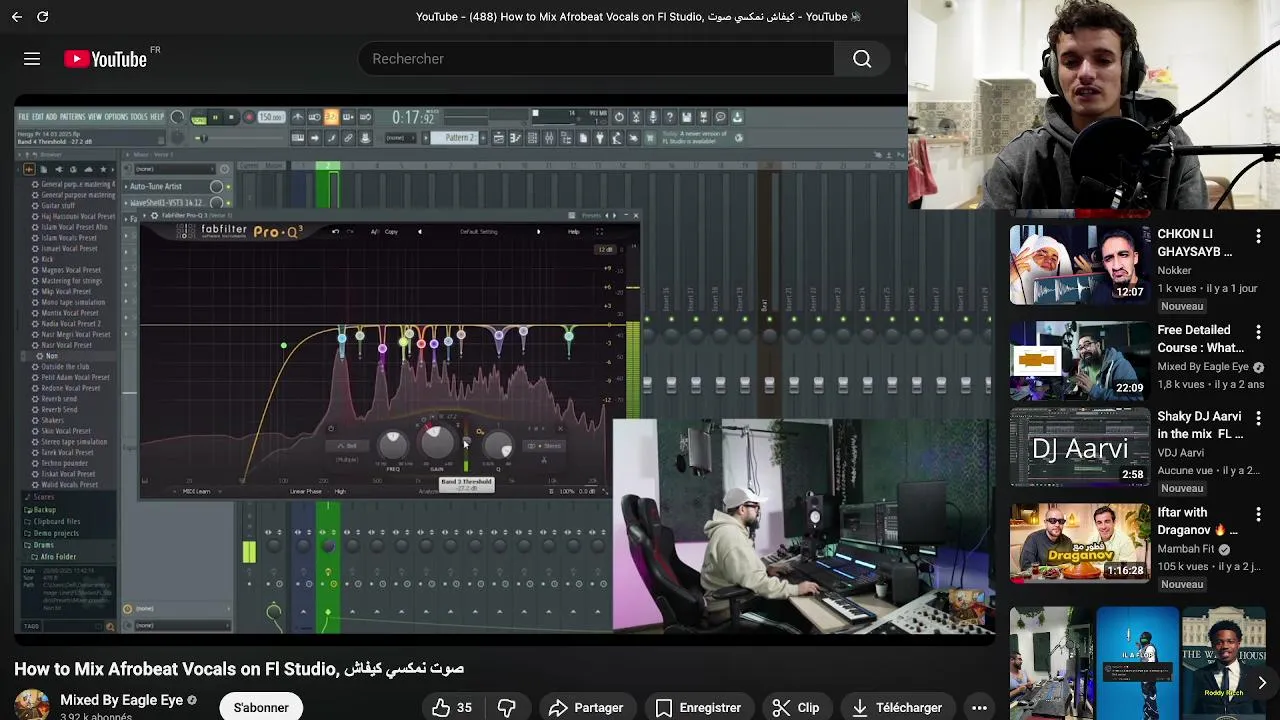The height and width of the screenshot is (720, 1280).
Task: Click Pro-Q 3 undo arrow
Action: [335, 231]
